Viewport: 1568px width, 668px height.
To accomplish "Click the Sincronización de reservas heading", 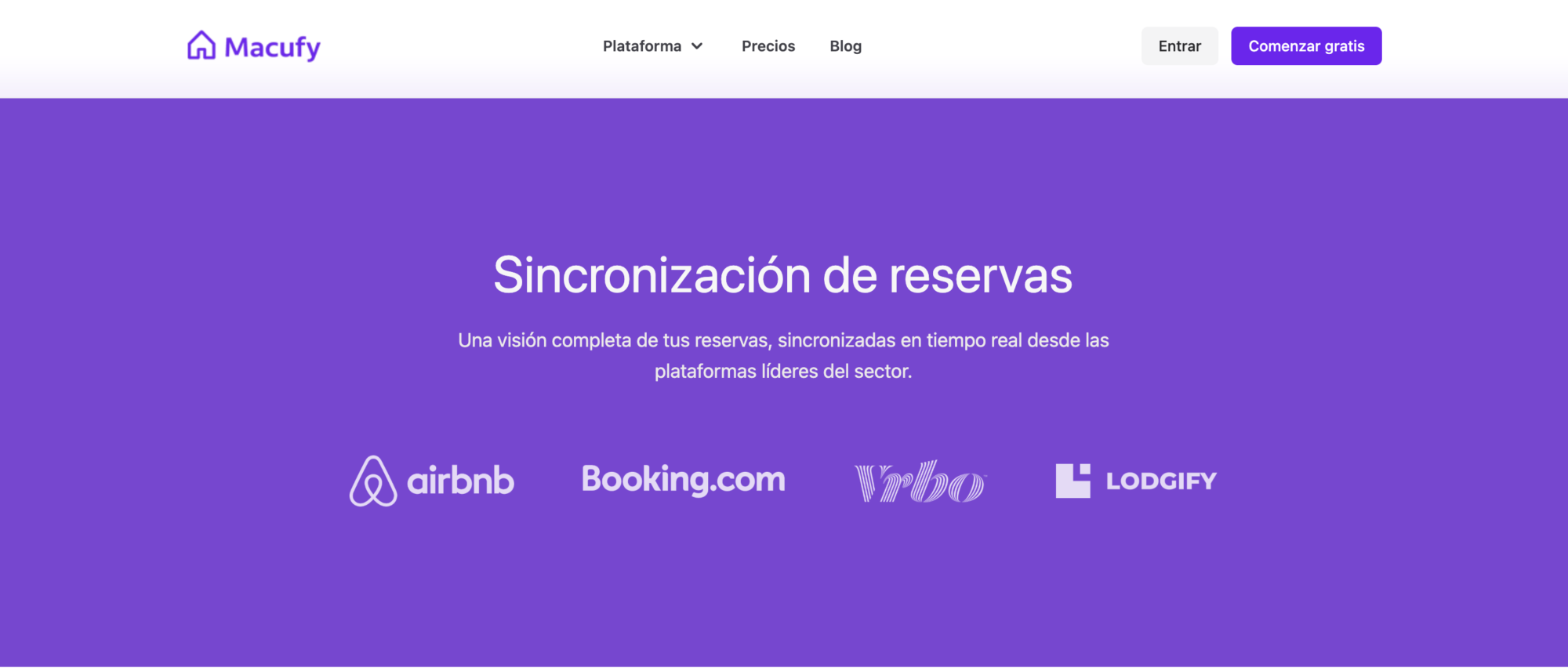I will (783, 275).
